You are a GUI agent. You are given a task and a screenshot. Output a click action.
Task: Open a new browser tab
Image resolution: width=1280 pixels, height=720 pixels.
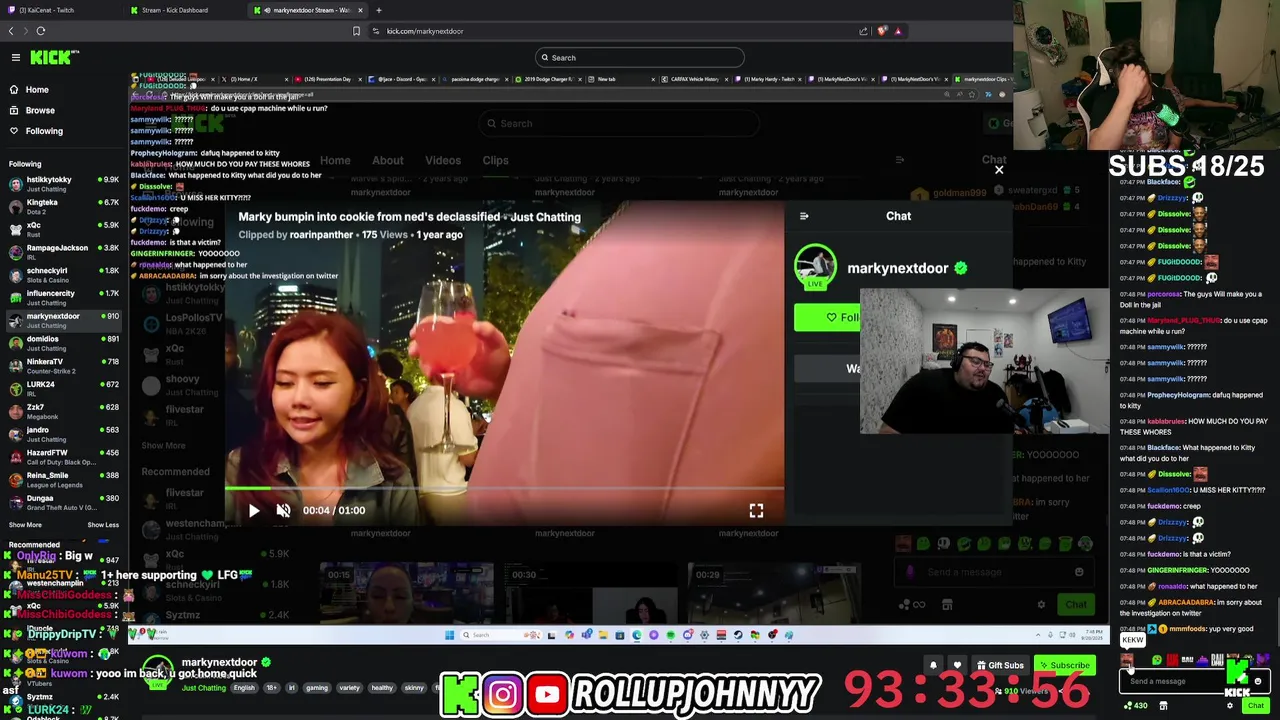click(378, 10)
